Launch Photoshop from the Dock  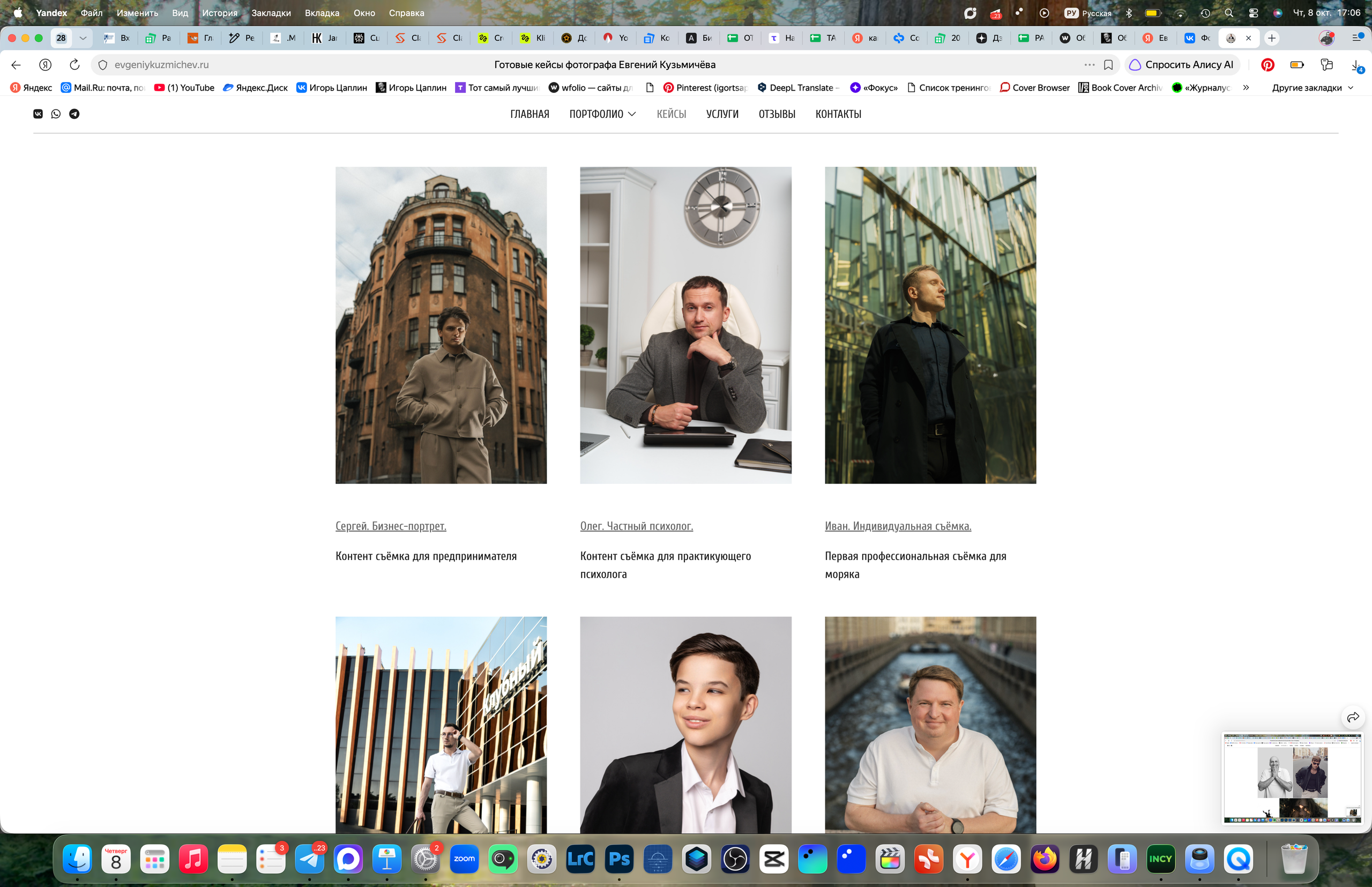click(x=619, y=859)
